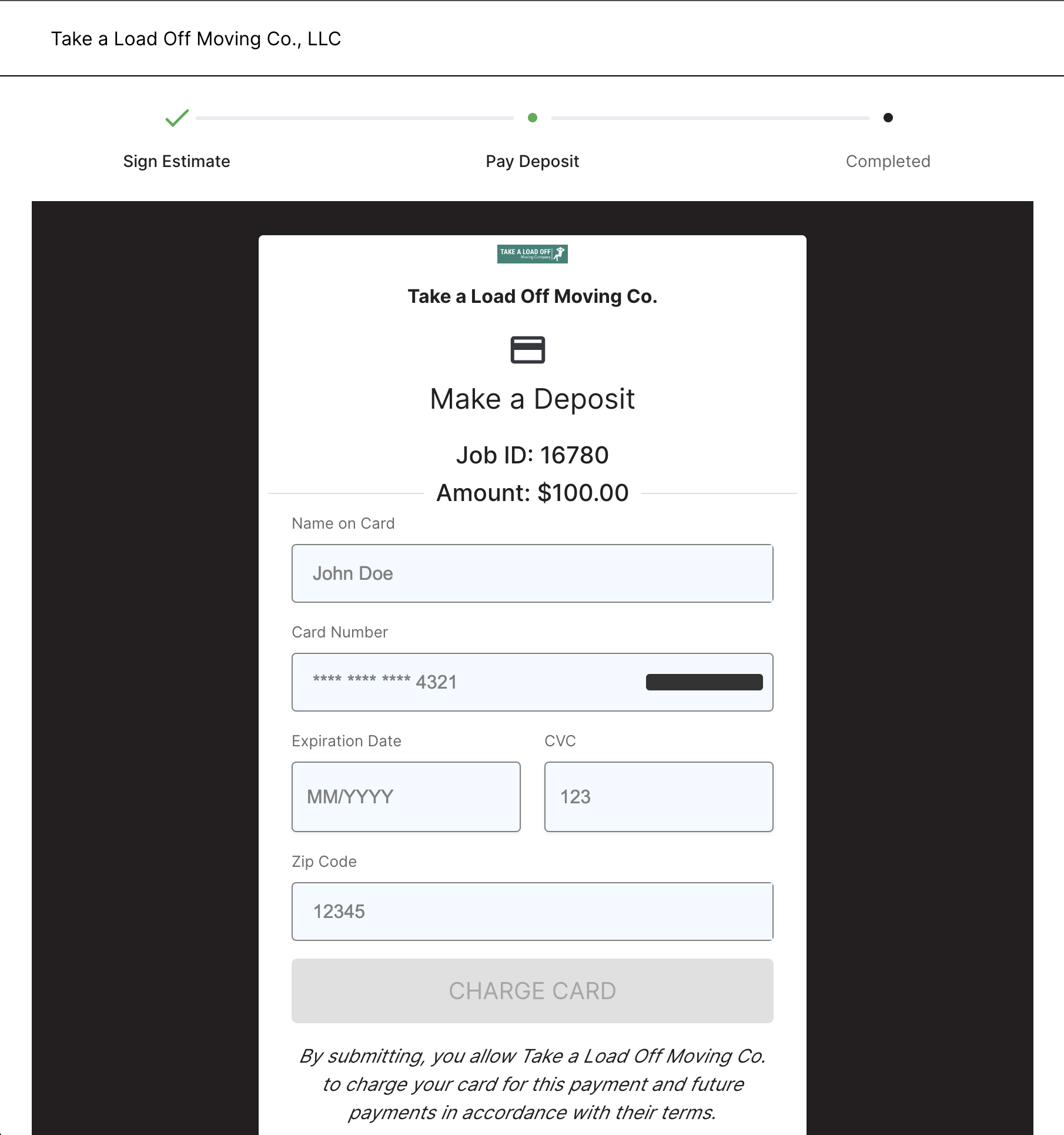
Task: Click into the Card Number field
Action: click(x=470, y=682)
